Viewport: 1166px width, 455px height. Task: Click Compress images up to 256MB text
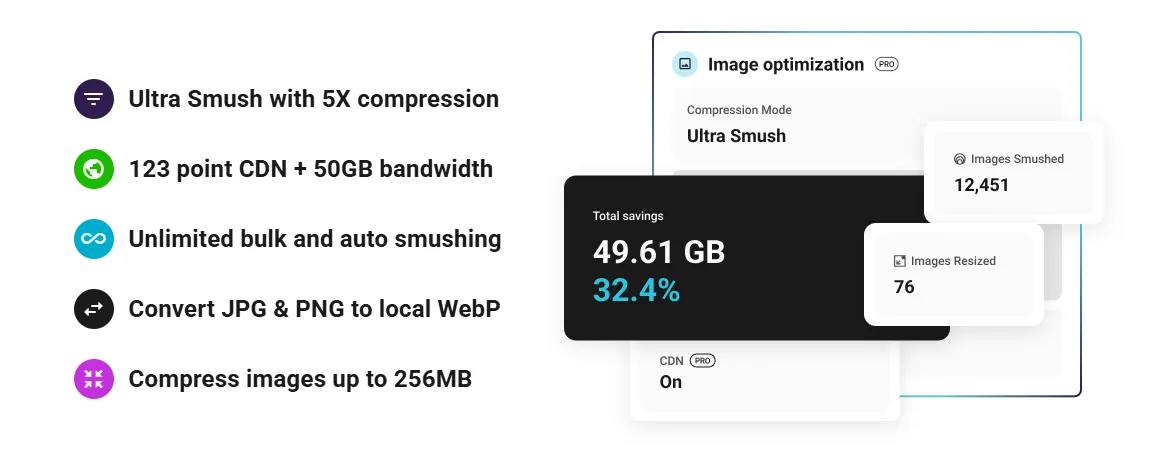coord(300,379)
